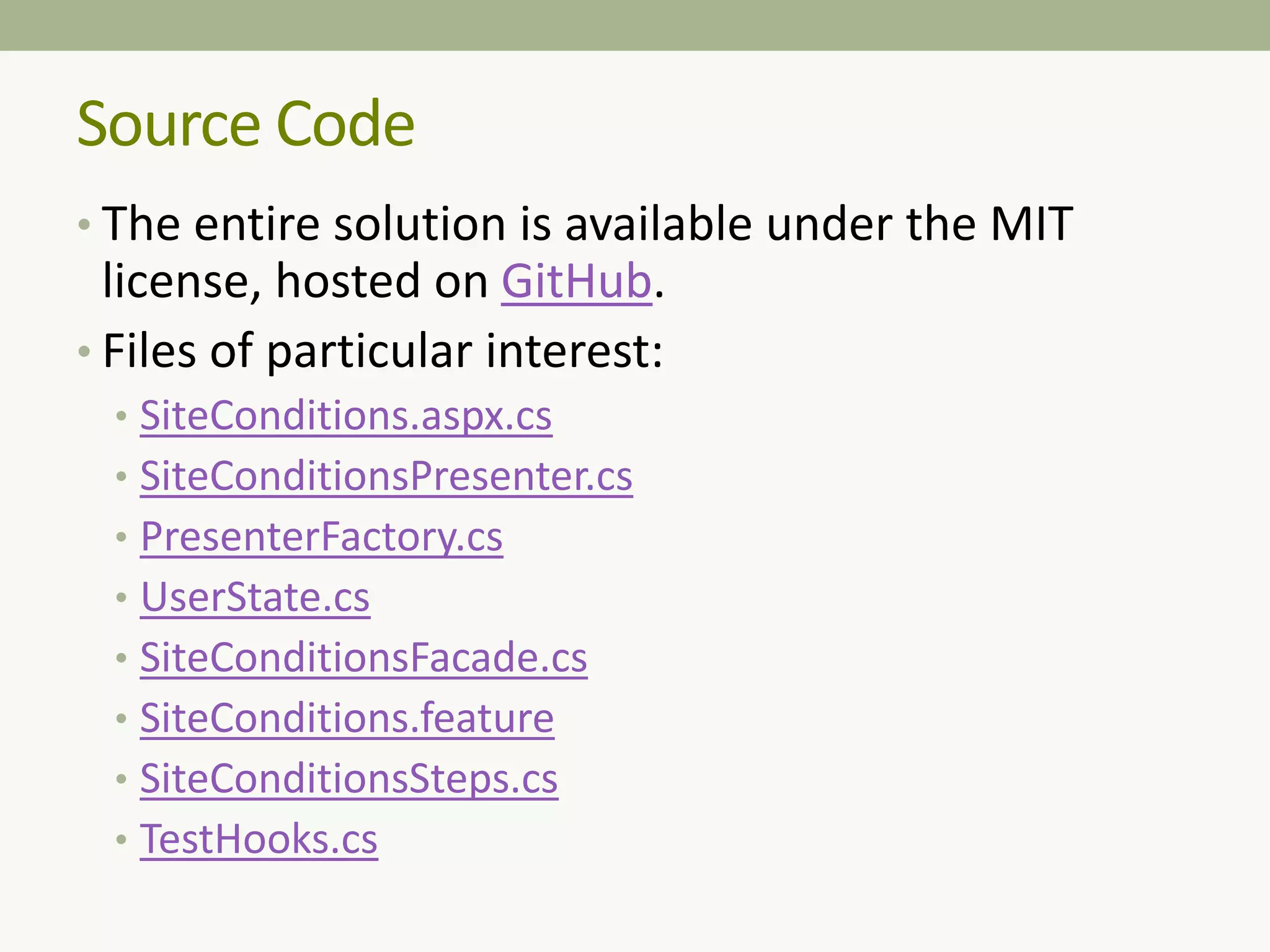Image resolution: width=1270 pixels, height=952 pixels.
Task: Open the SiteConditionsFacade.cs link
Action: point(363,658)
